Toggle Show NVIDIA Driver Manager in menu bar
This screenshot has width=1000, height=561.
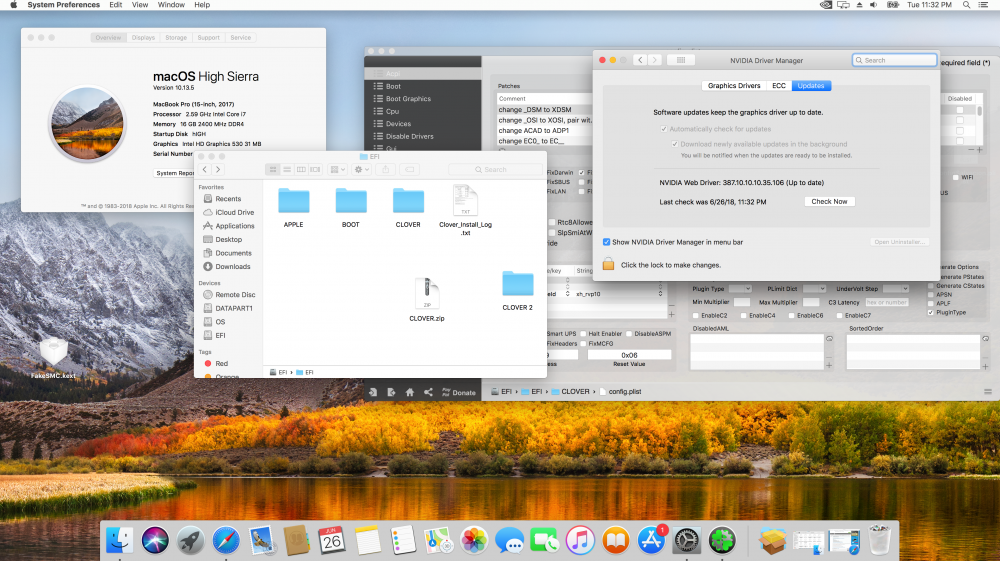[607, 242]
